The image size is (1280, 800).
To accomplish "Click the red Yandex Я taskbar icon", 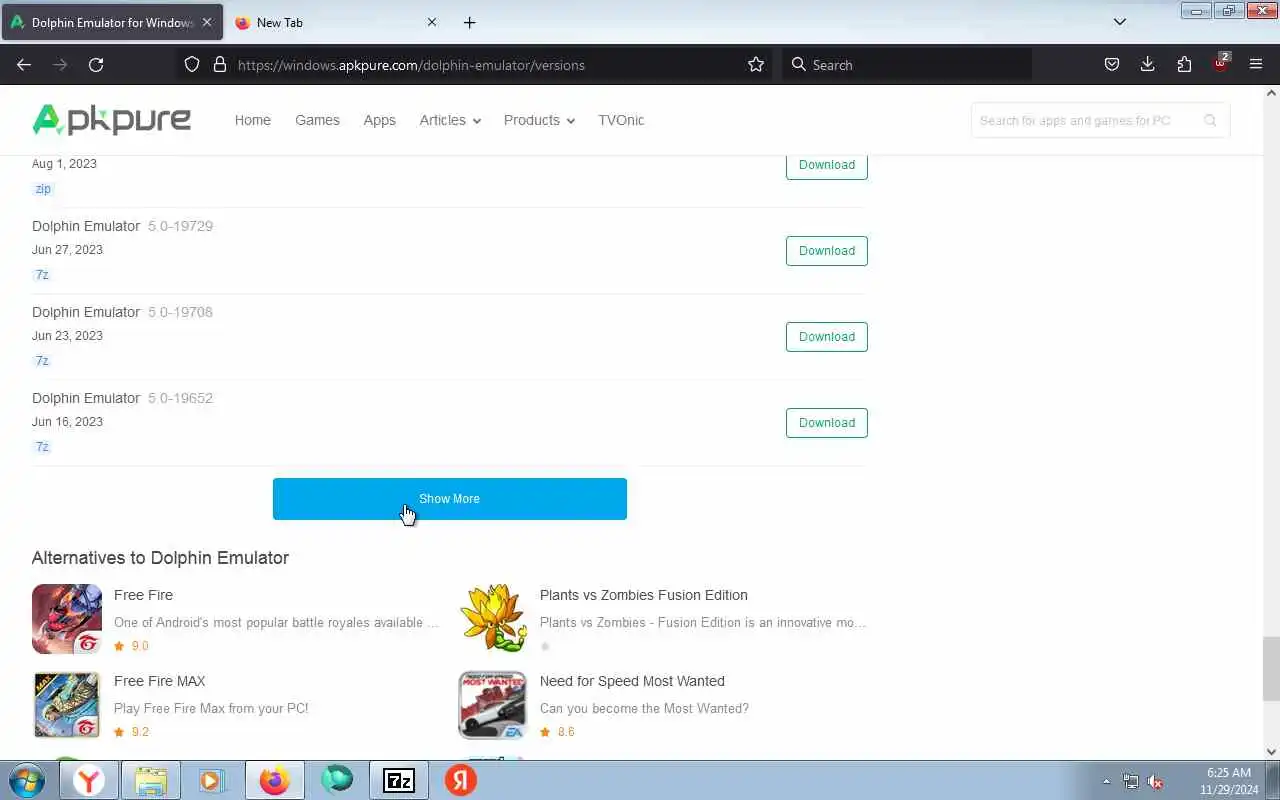I will pos(461,780).
